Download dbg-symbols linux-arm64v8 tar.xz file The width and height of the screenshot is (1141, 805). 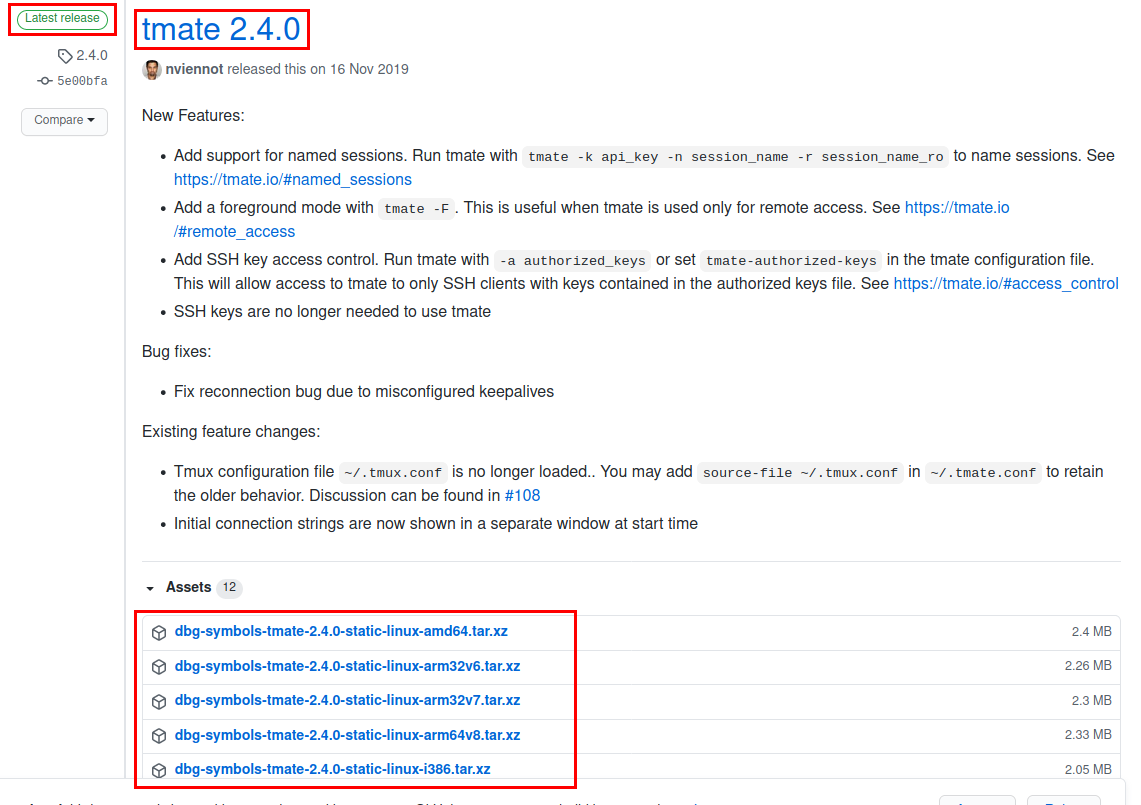click(347, 735)
